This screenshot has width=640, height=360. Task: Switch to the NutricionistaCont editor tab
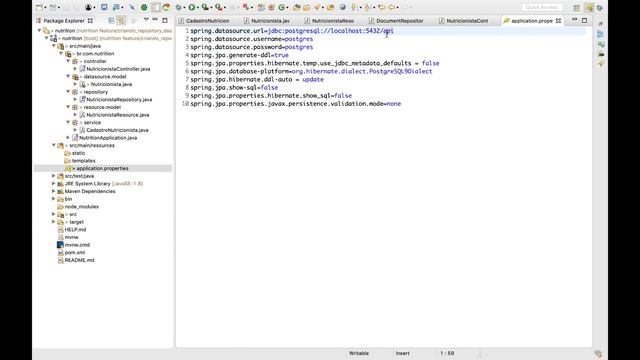(x=467, y=20)
